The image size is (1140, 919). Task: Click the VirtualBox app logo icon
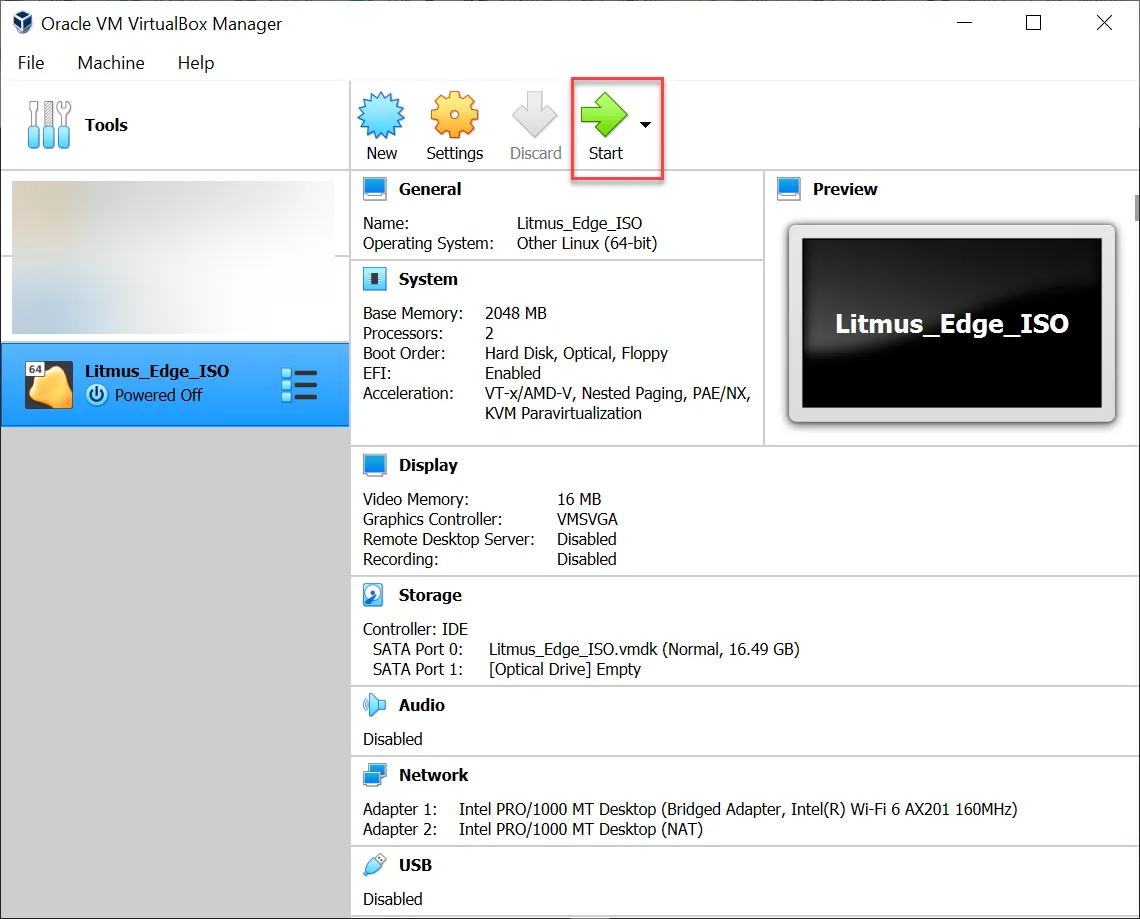(x=23, y=23)
